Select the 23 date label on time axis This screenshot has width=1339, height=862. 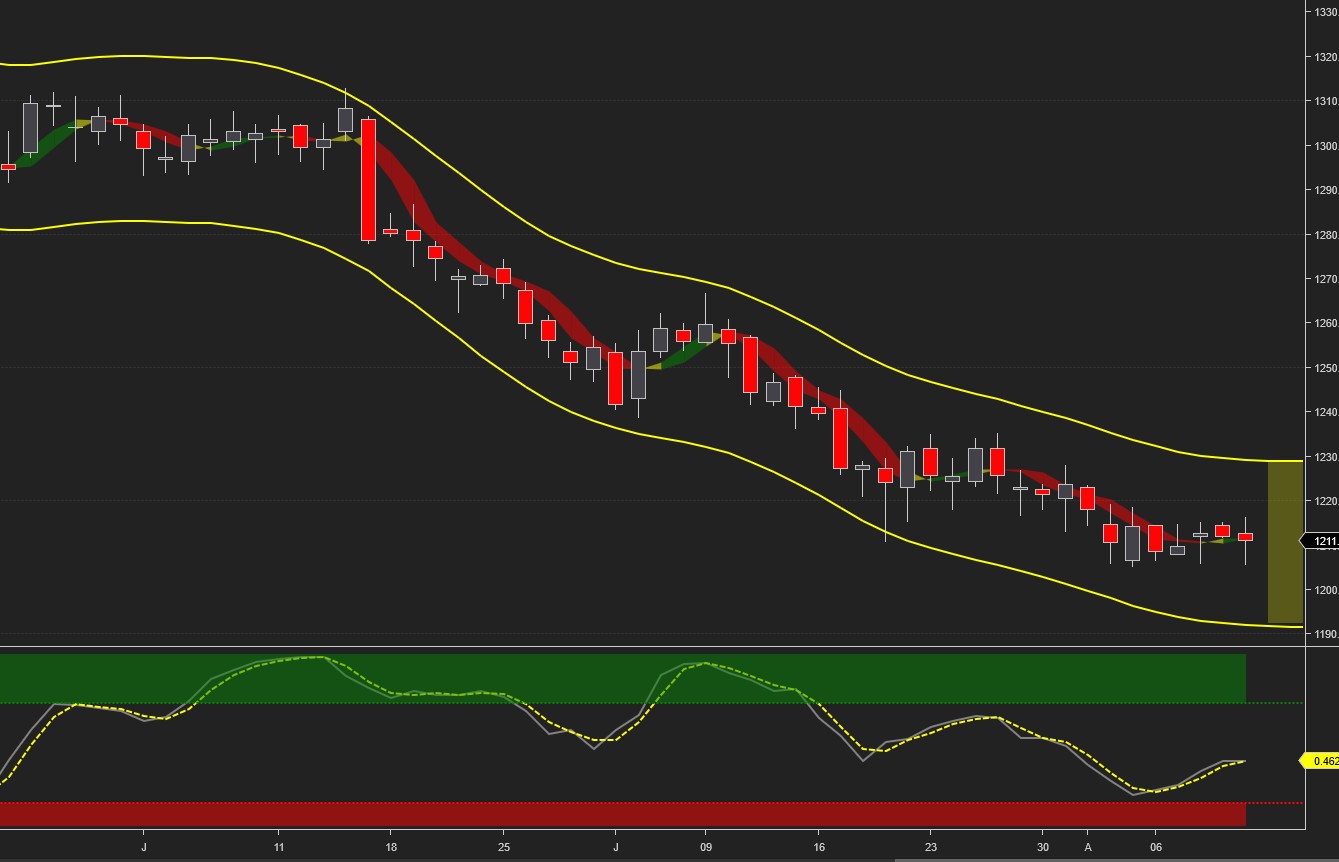point(931,846)
